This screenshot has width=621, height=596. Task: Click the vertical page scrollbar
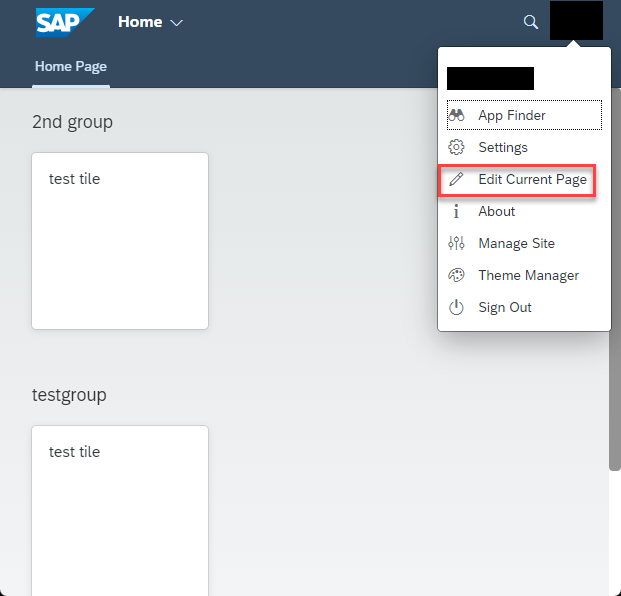[615, 279]
